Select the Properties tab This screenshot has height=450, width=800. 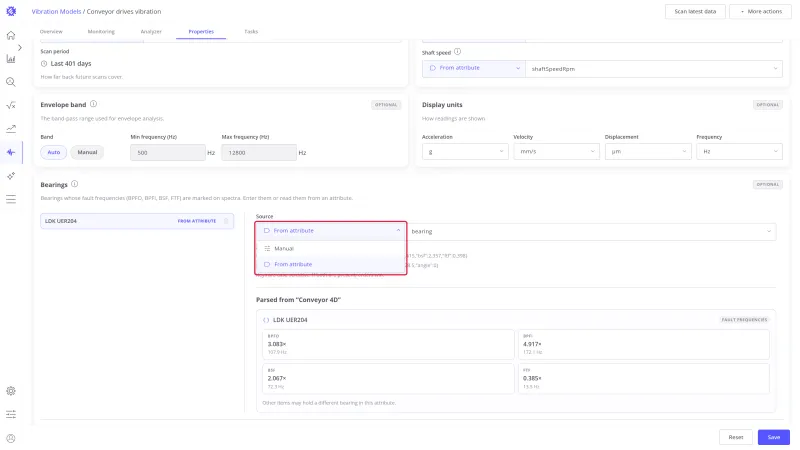pyautogui.click(x=201, y=32)
